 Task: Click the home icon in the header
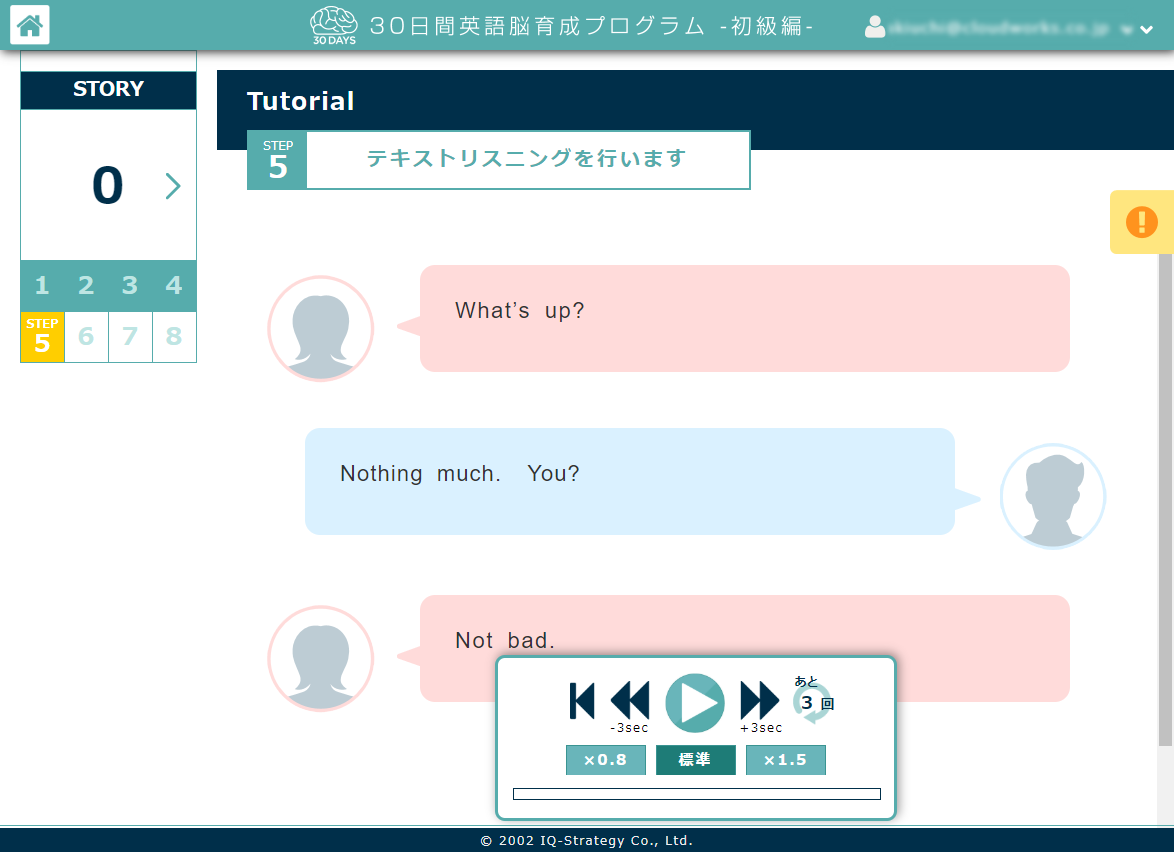click(29, 25)
